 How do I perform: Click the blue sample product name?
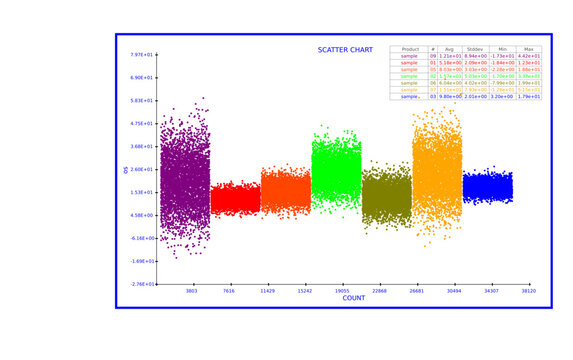click(x=409, y=96)
